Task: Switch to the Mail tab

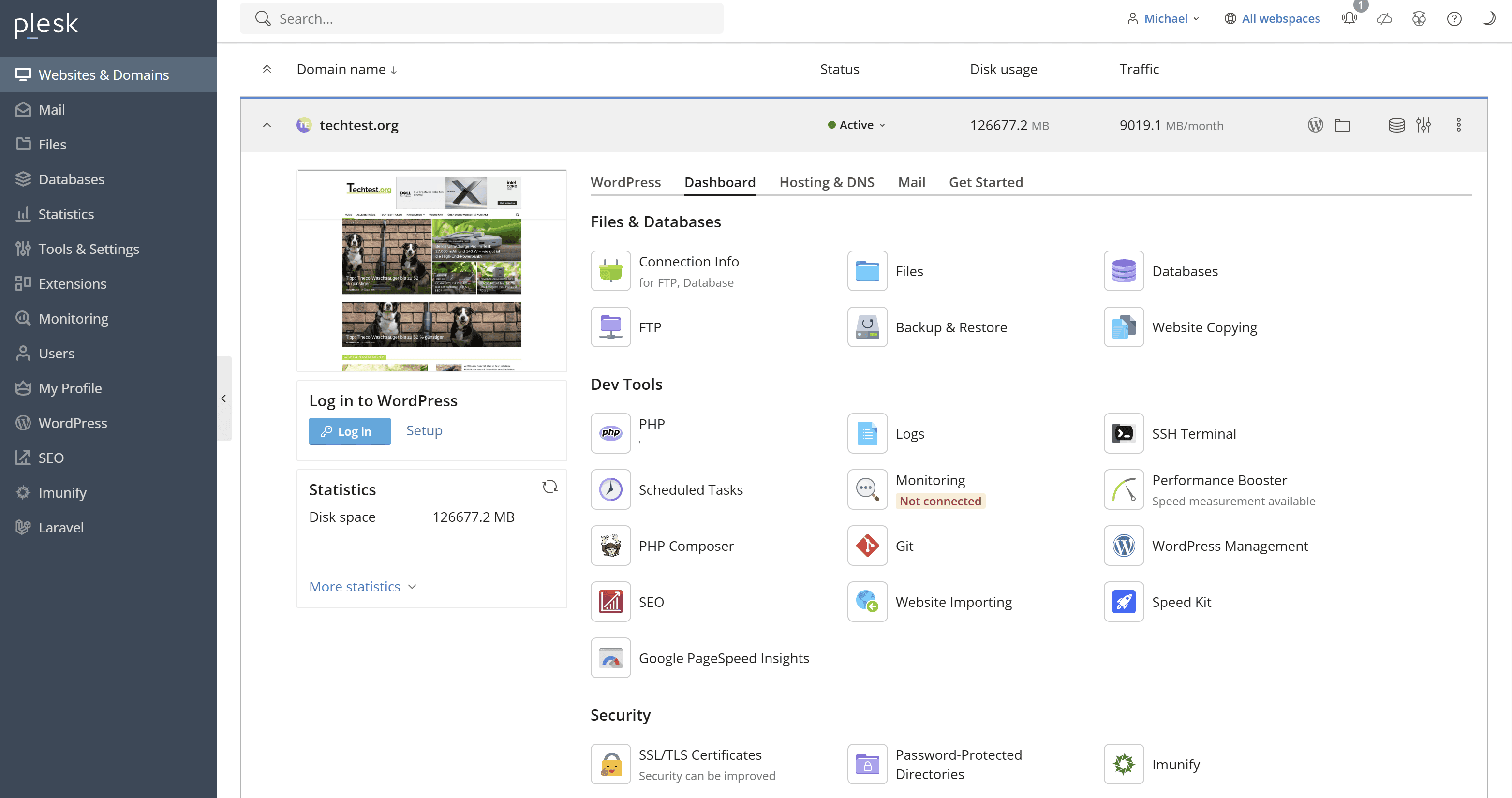Action: (911, 182)
